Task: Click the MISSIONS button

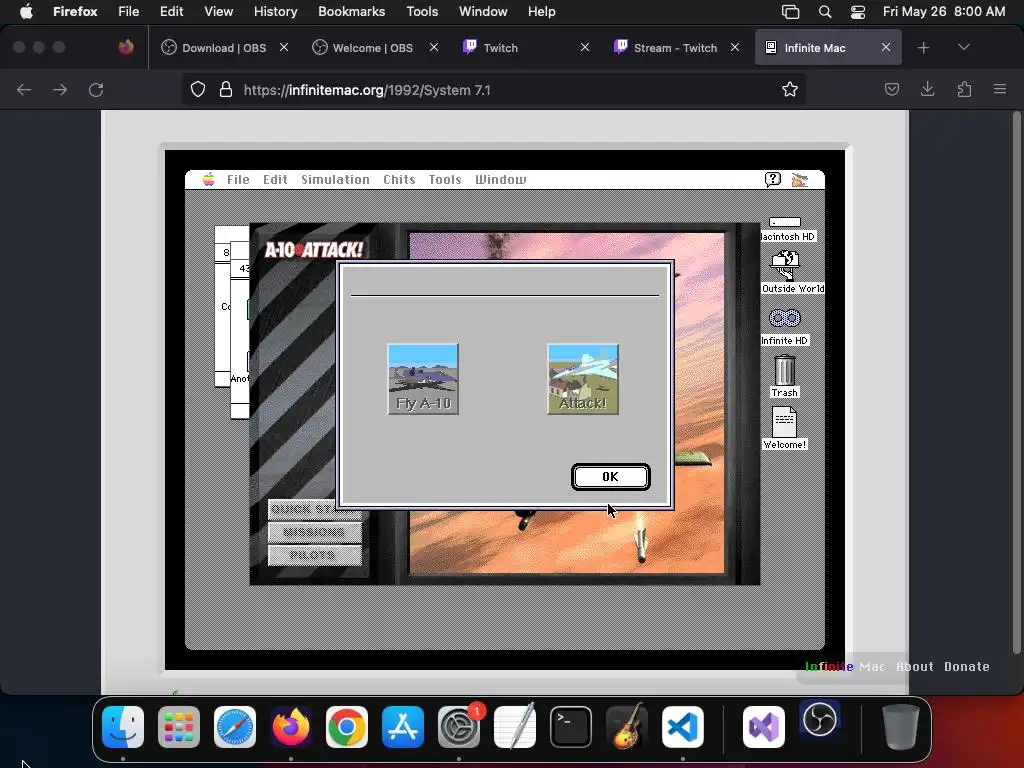Action: pos(315,532)
